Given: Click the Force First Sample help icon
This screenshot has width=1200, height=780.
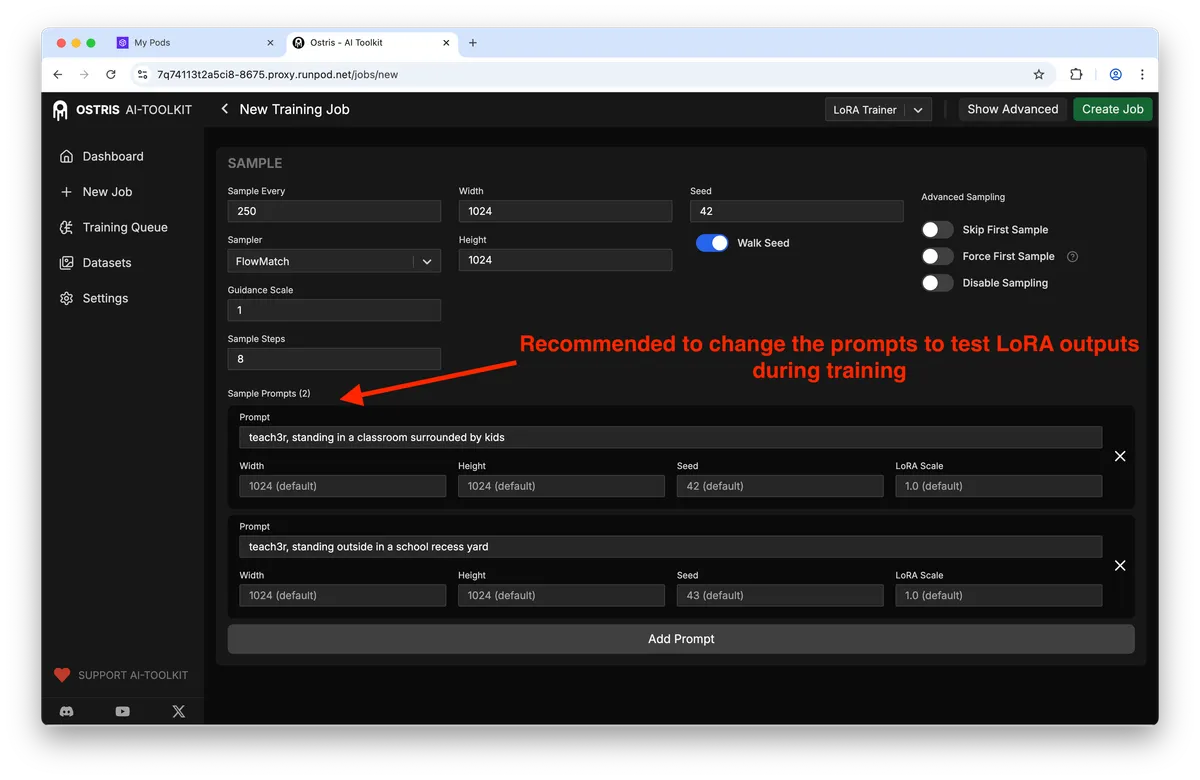Looking at the screenshot, I should 1070,256.
